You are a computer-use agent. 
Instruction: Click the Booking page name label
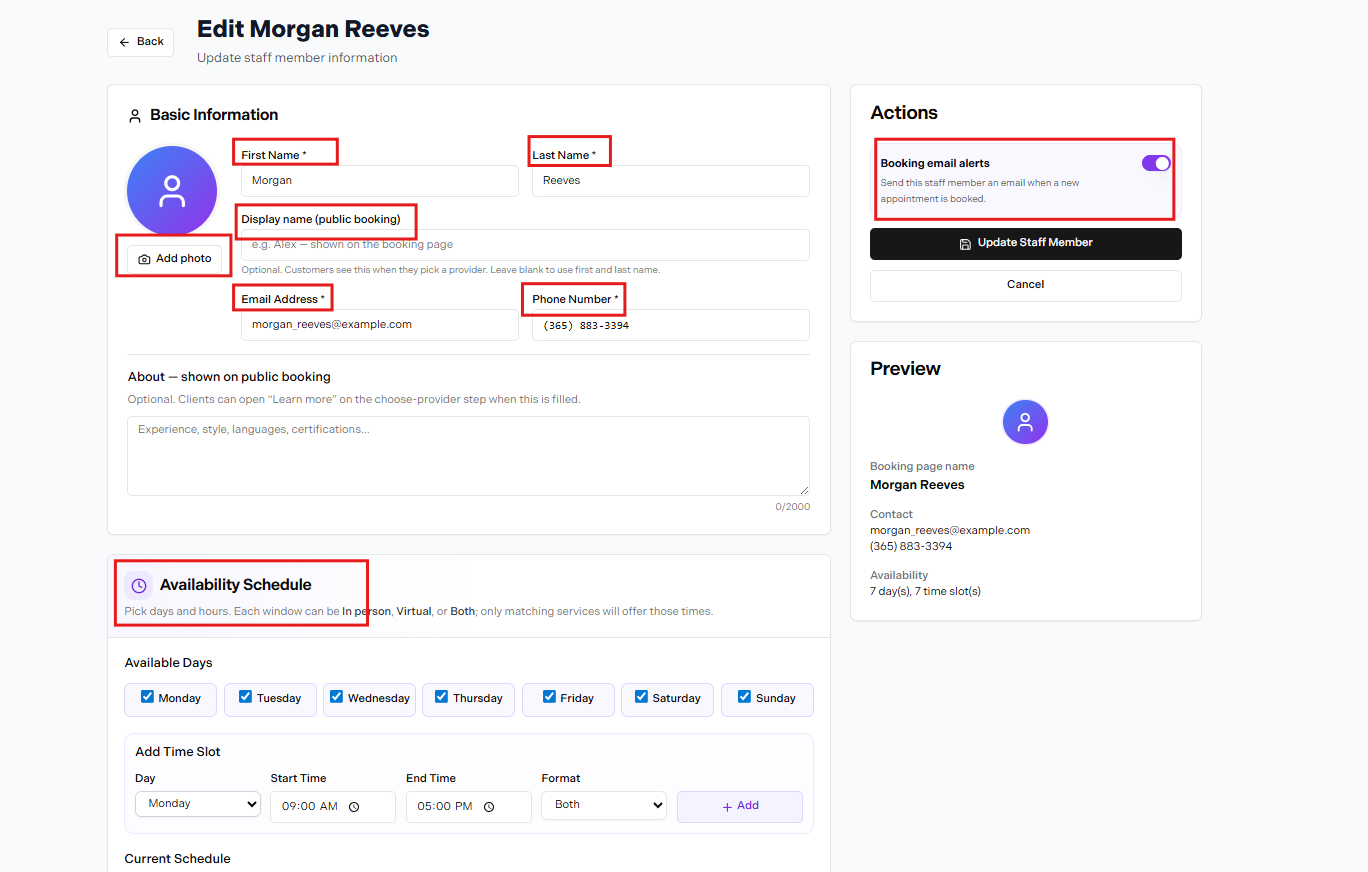coord(922,467)
